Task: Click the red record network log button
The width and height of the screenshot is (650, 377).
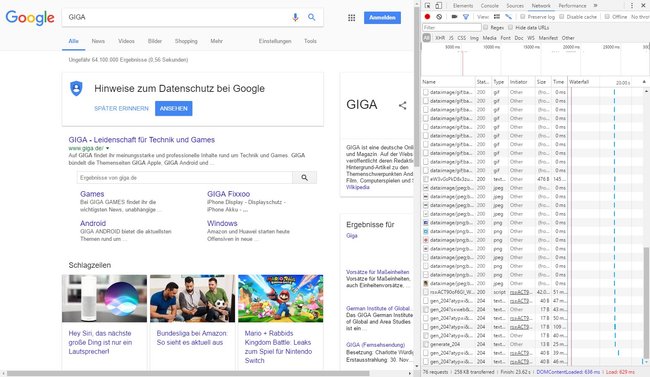Action: pyautogui.click(x=427, y=17)
